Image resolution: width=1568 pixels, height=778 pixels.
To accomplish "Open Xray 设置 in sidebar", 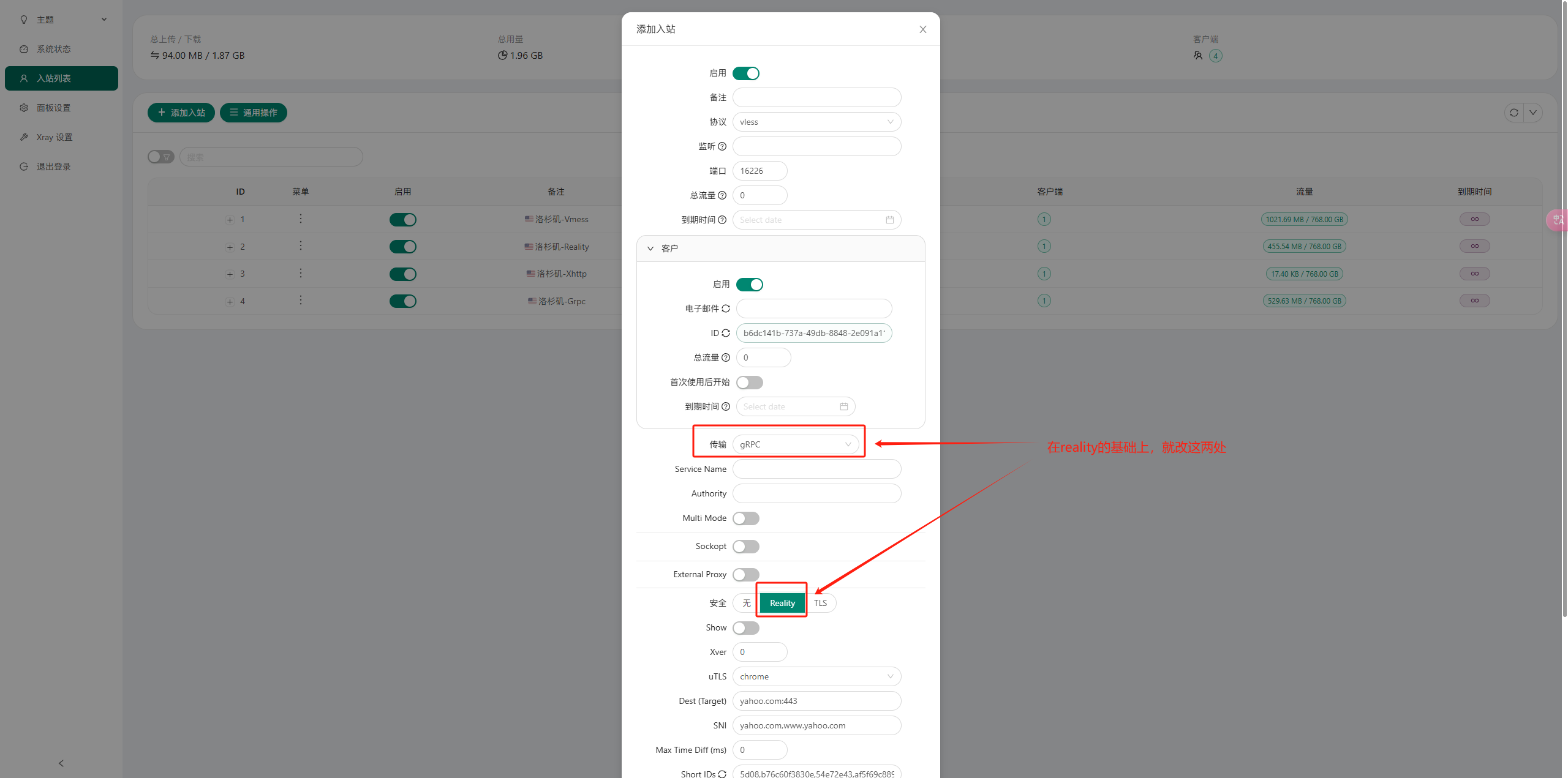I will pyautogui.click(x=55, y=137).
